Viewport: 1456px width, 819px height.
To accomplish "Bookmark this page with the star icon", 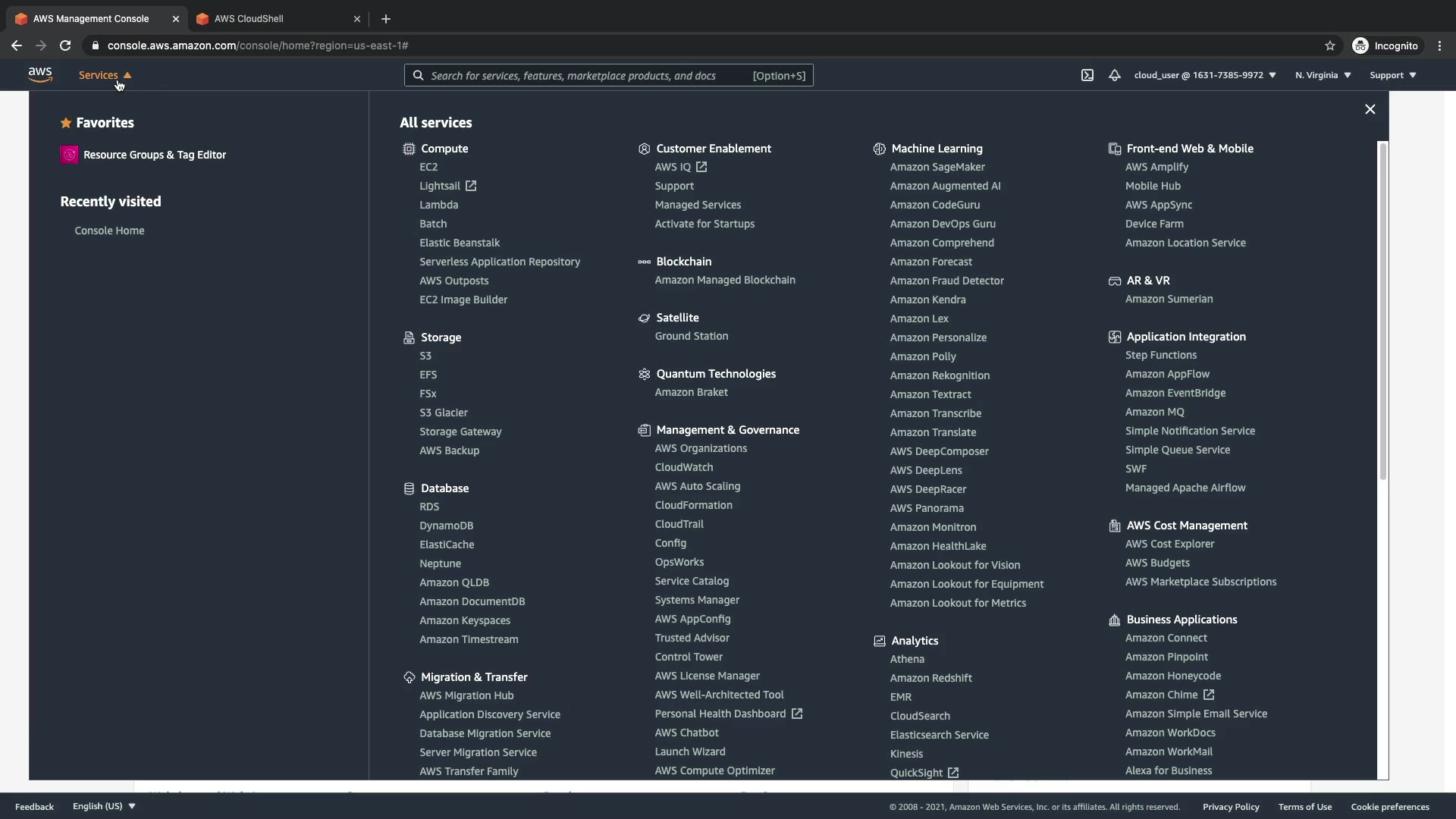I will click(x=1329, y=45).
